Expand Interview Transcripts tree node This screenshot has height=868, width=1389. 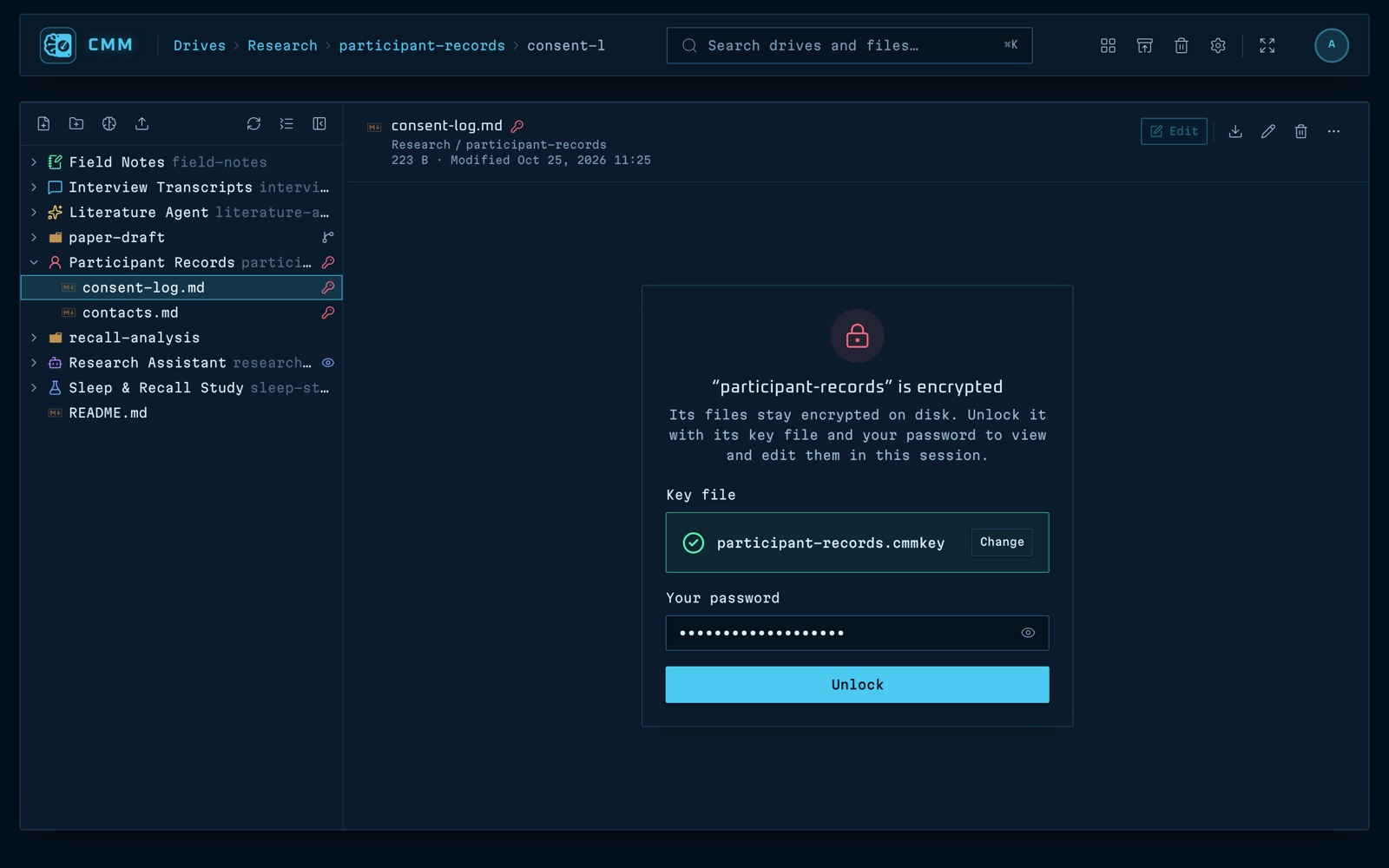tap(34, 187)
